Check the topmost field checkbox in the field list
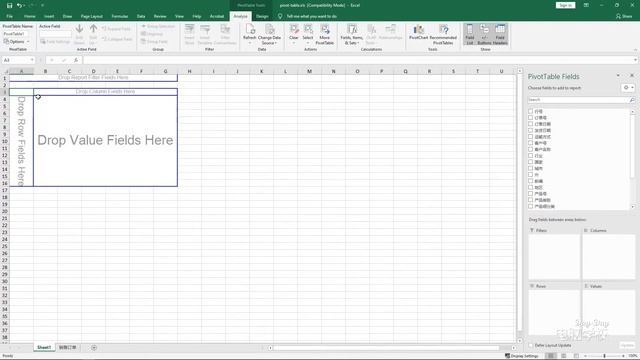Screen dimensions: 640x360 pos(531,111)
